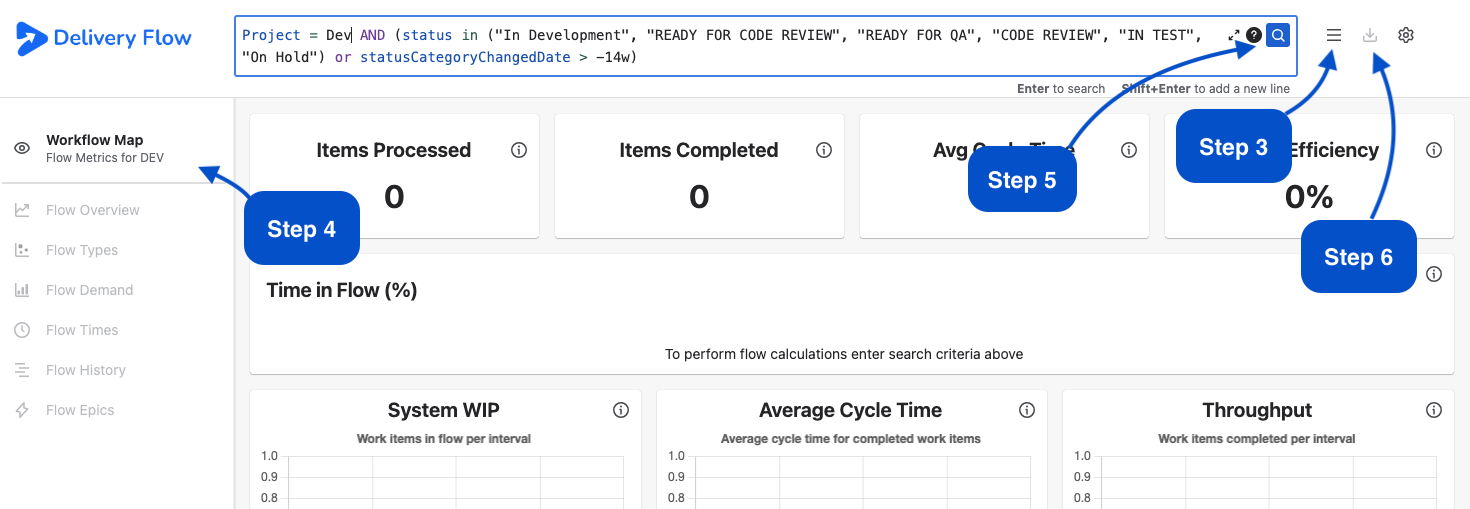Go to Flow Types in the sidebar
1470x509 pixels.
82,250
